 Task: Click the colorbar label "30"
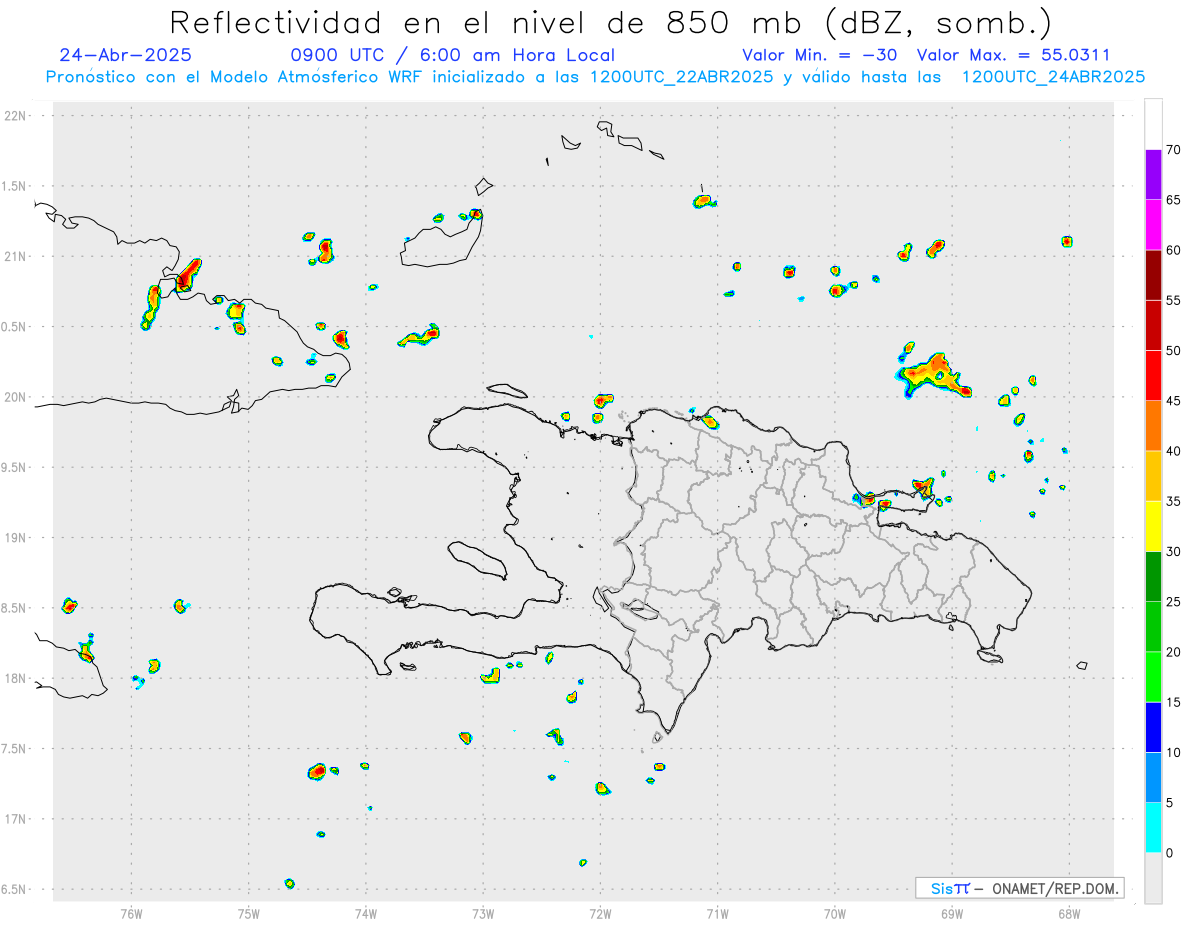(x=1174, y=552)
